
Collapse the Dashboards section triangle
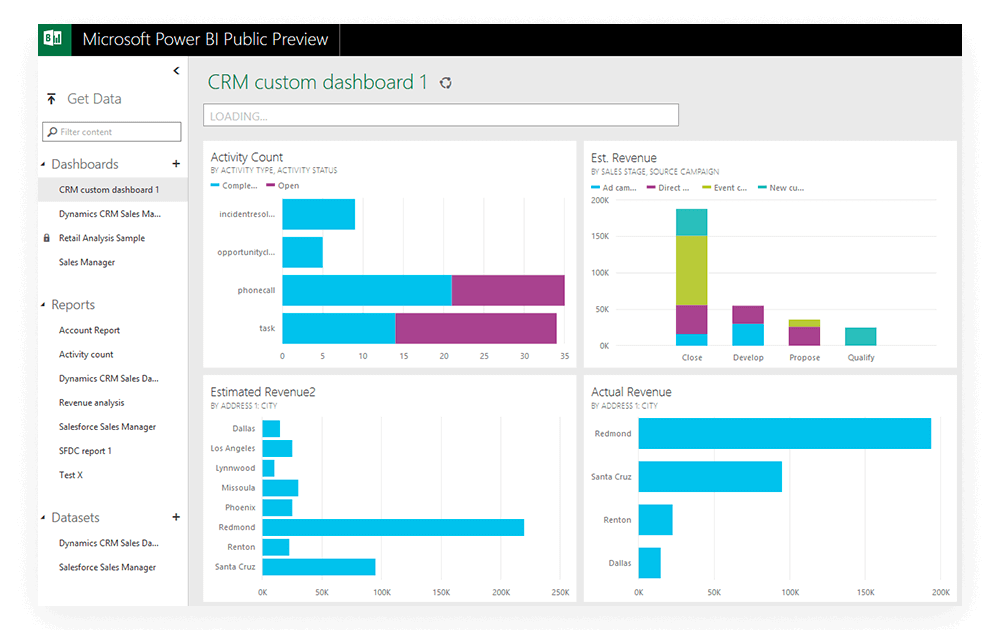(x=43, y=165)
